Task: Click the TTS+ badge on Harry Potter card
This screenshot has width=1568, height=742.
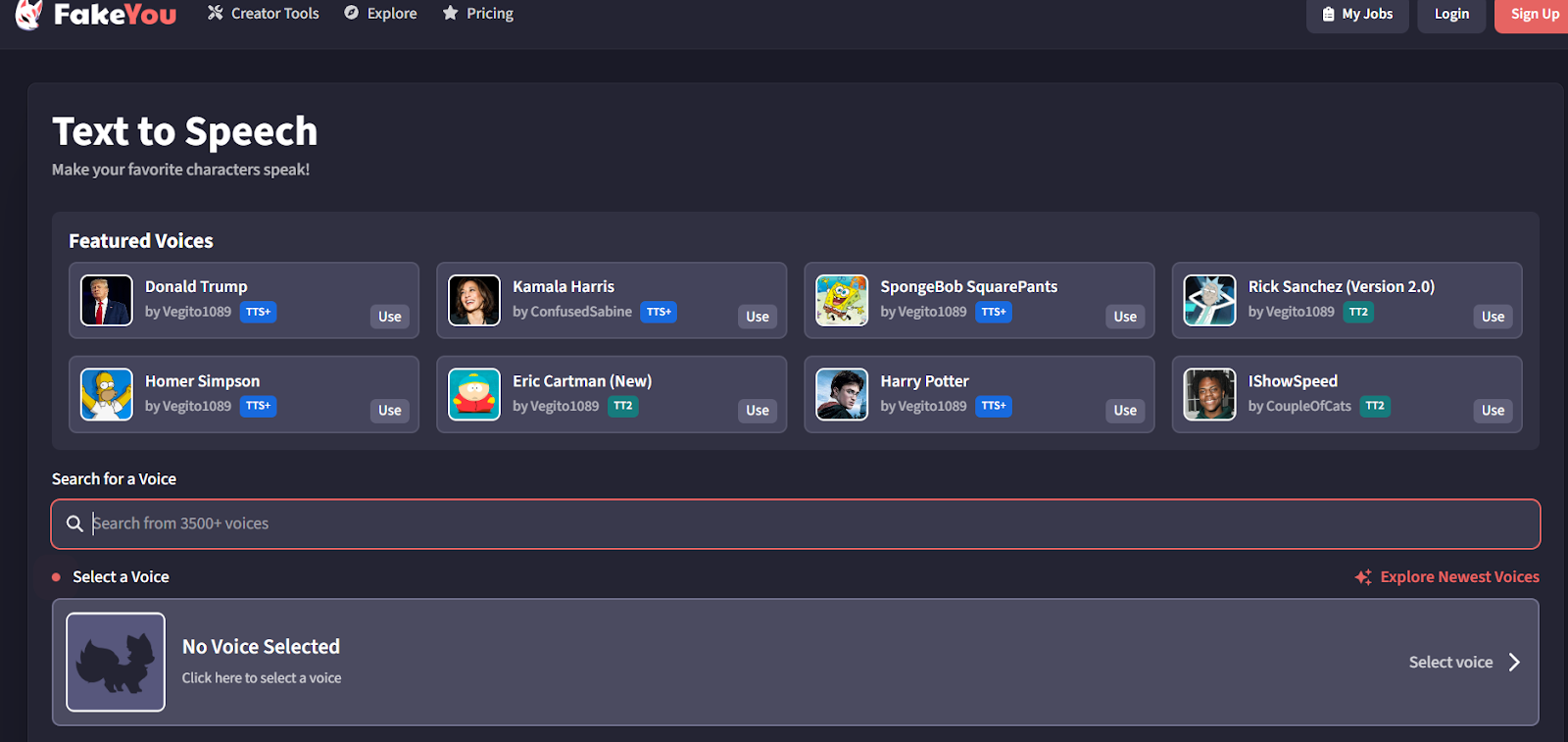Action: (x=994, y=406)
